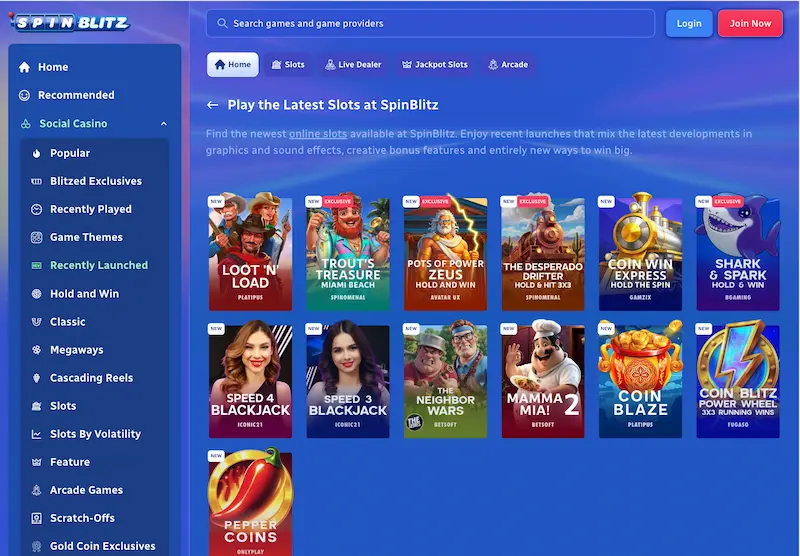The width and height of the screenshot is (800, 556).
Task: Click the Cascading Reels icon
Action: tap(36, 378)
